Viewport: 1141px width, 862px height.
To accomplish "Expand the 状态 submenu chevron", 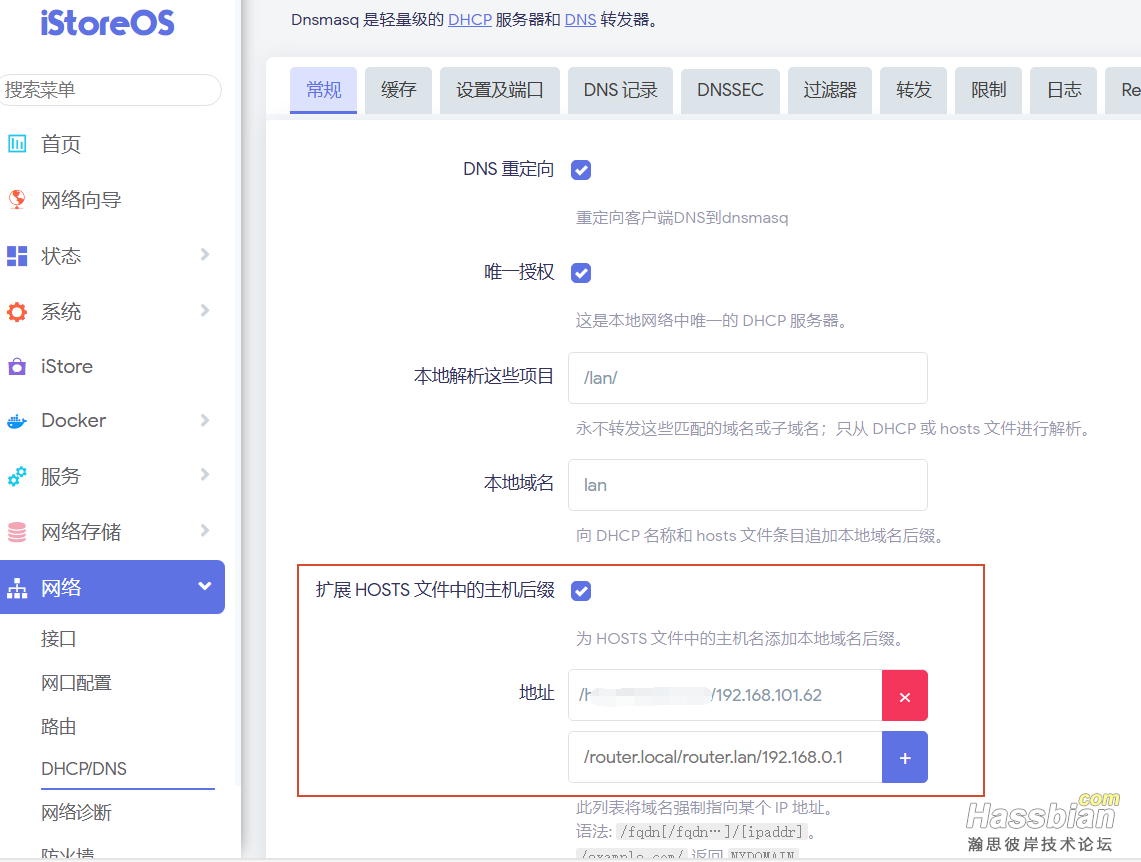I will (x=204, y=255).
